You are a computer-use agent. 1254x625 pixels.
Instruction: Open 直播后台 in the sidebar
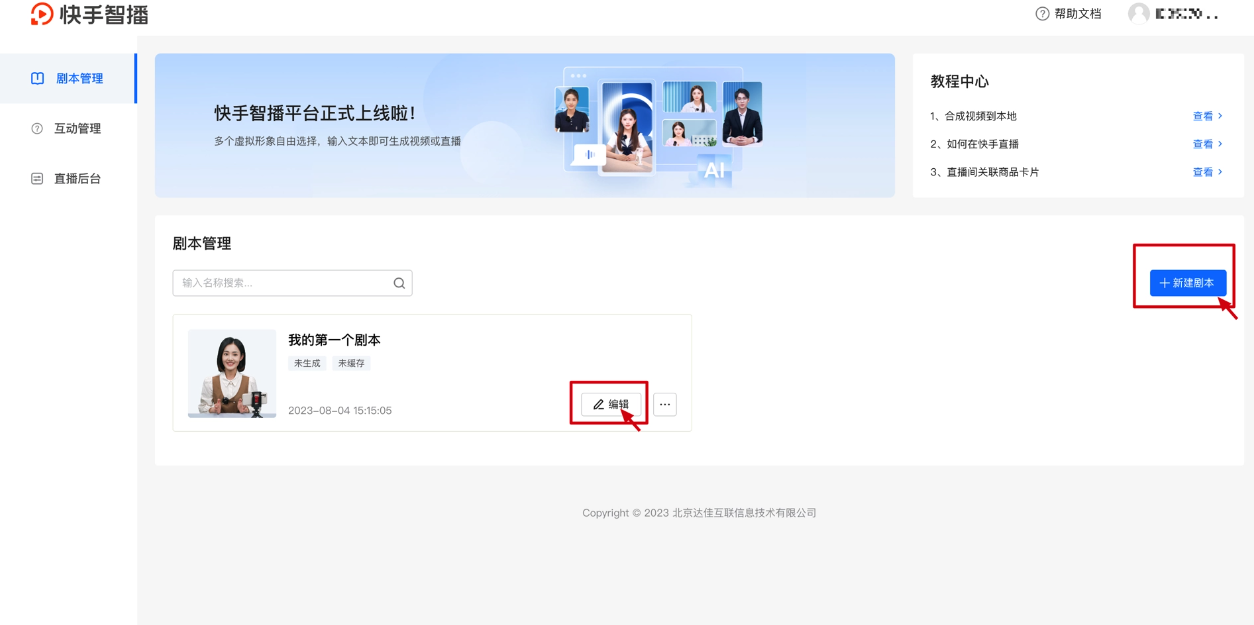point(68,179)
